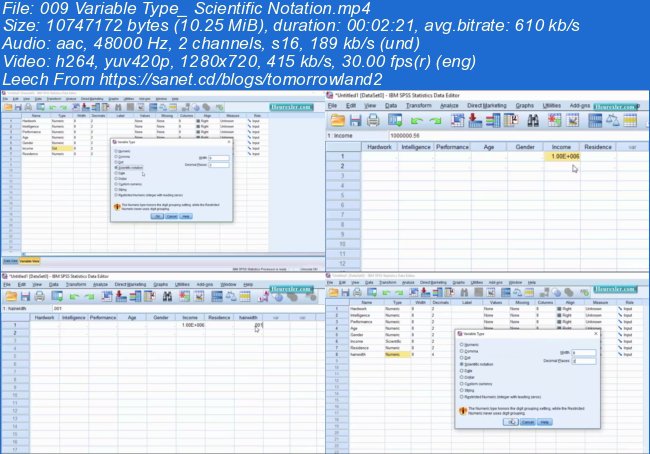Click binoculars Find icon in bottom-right panel
Image resolution: width=650 pixels, height=454 pixels.
click(464, 292)
